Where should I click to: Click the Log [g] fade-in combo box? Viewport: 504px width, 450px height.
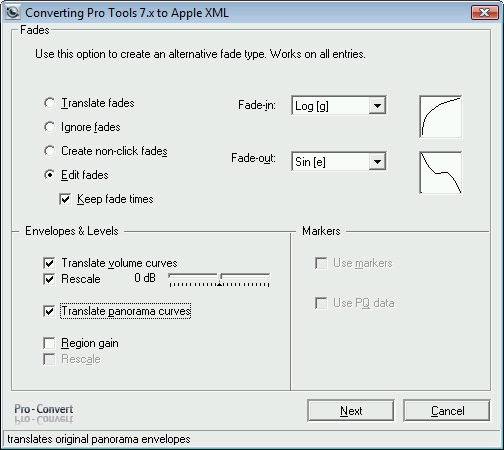339,106
